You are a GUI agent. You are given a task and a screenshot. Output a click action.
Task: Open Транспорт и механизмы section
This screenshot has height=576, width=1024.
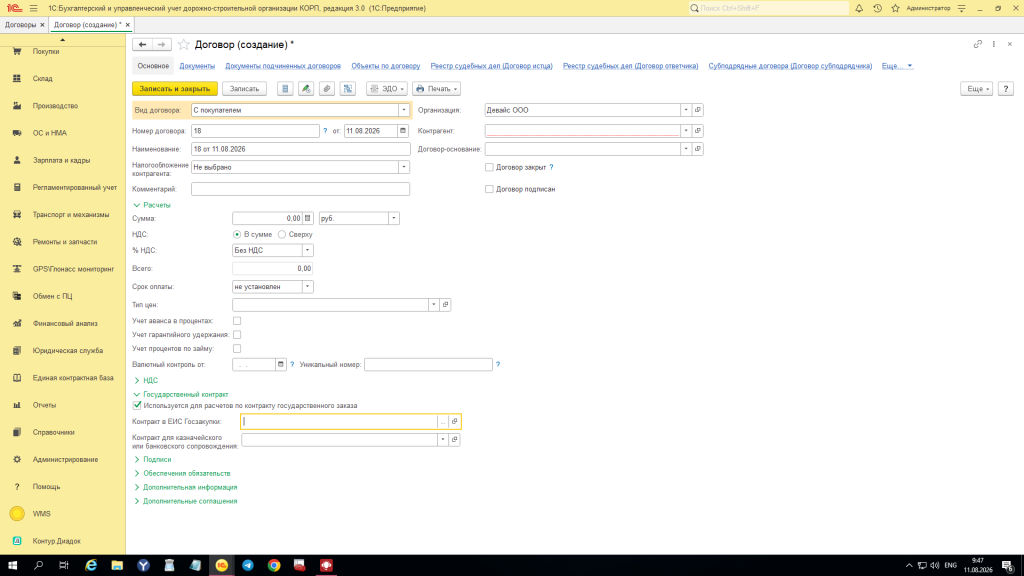pos(71,214)
